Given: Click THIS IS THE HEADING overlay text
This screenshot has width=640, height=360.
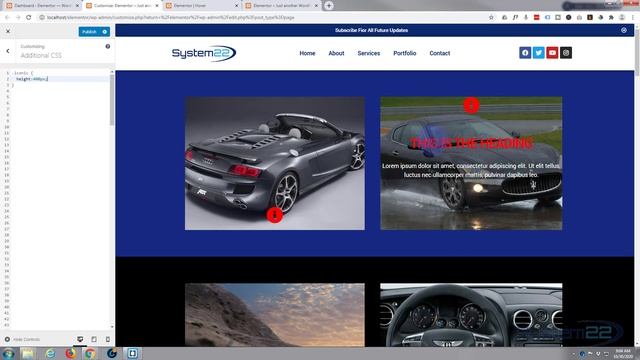Looking at the screenshot, I should tap(471, 143).
